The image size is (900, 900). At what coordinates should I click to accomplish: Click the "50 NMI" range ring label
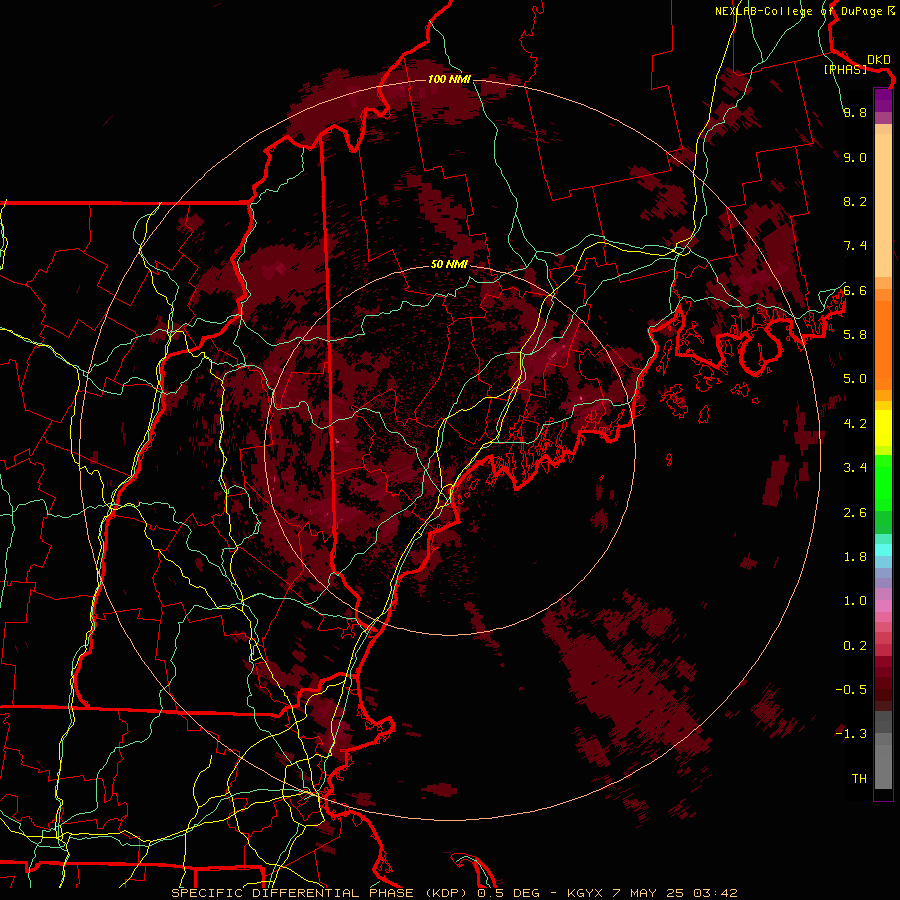[x=449, y=264]
